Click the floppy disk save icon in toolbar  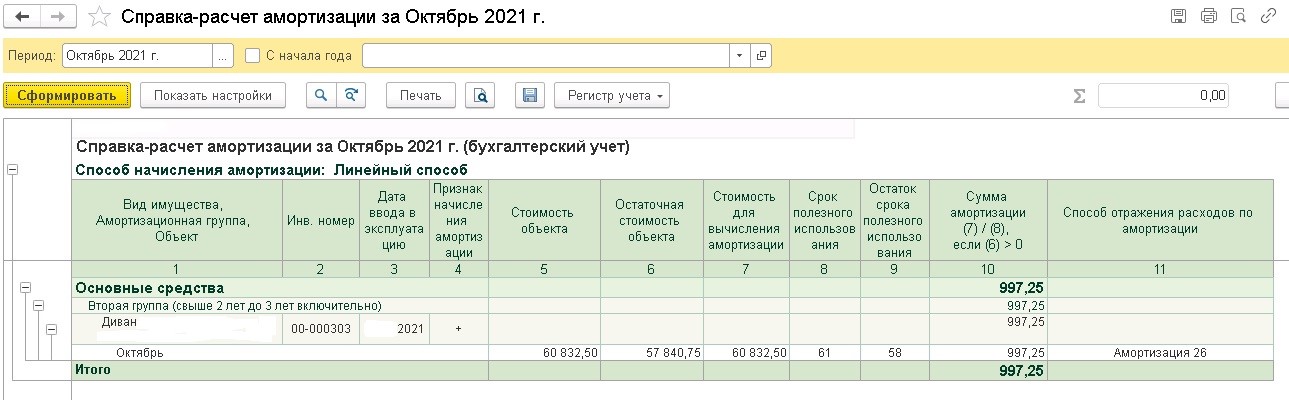(x=530, y=95)
